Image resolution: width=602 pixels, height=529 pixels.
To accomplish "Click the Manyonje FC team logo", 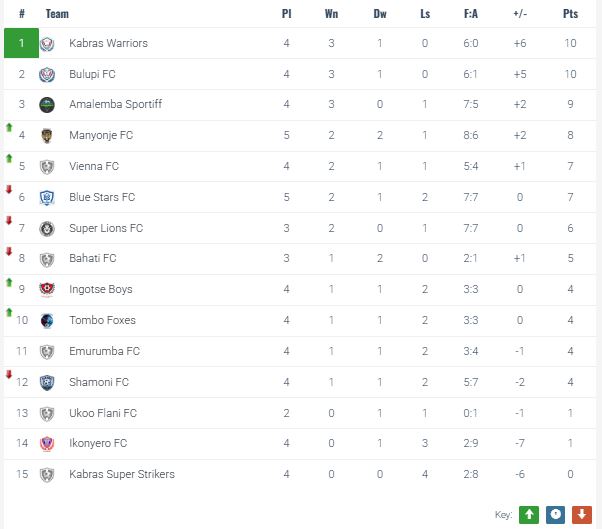I will [x=47, y=136].
